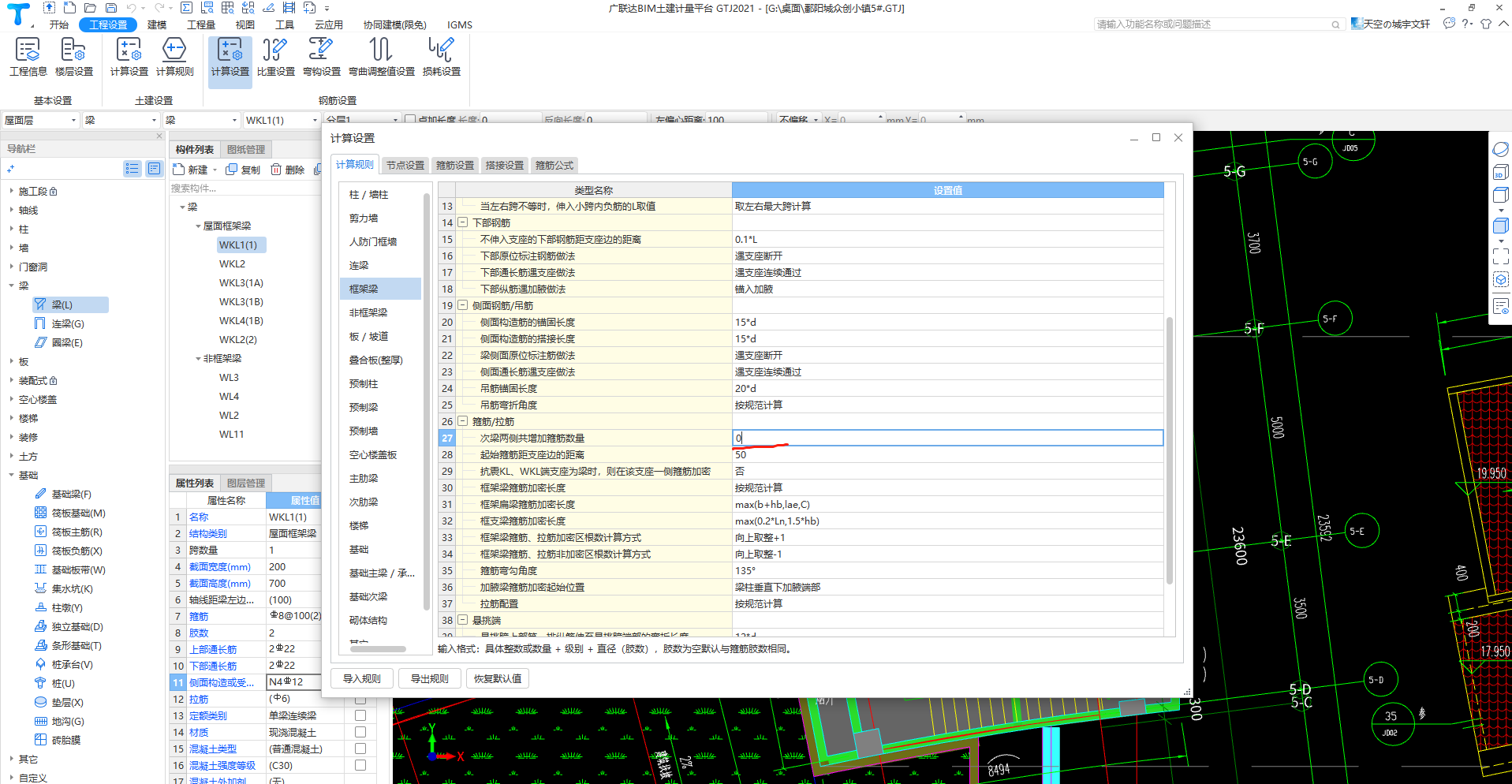This screenshot has width=1512, height=784.
Task: Open 工程信息 project info
Action: tap(28, 57)
